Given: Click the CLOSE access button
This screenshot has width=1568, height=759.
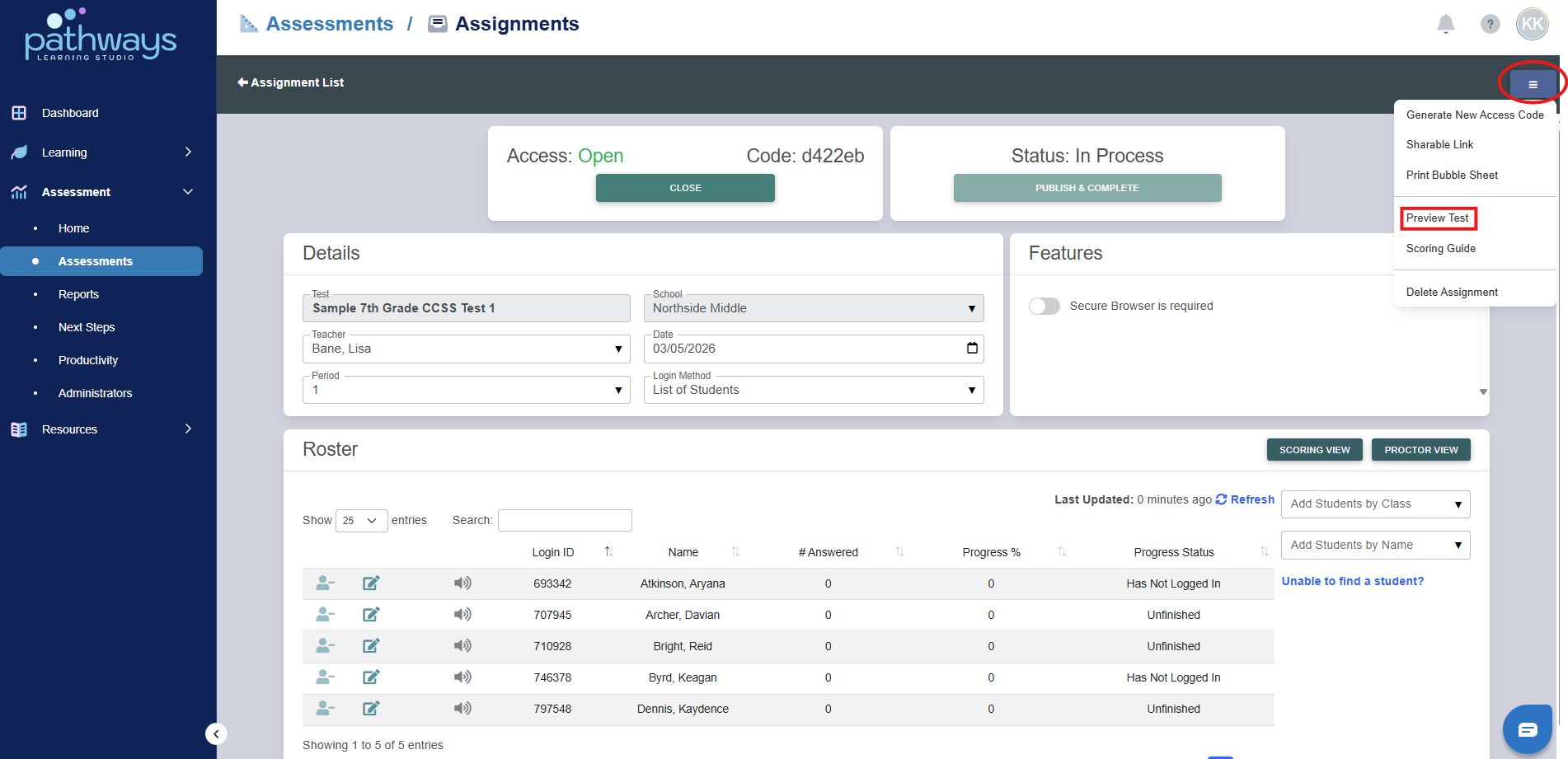Looking at the screenshot, I should click(x=685, y=188).
